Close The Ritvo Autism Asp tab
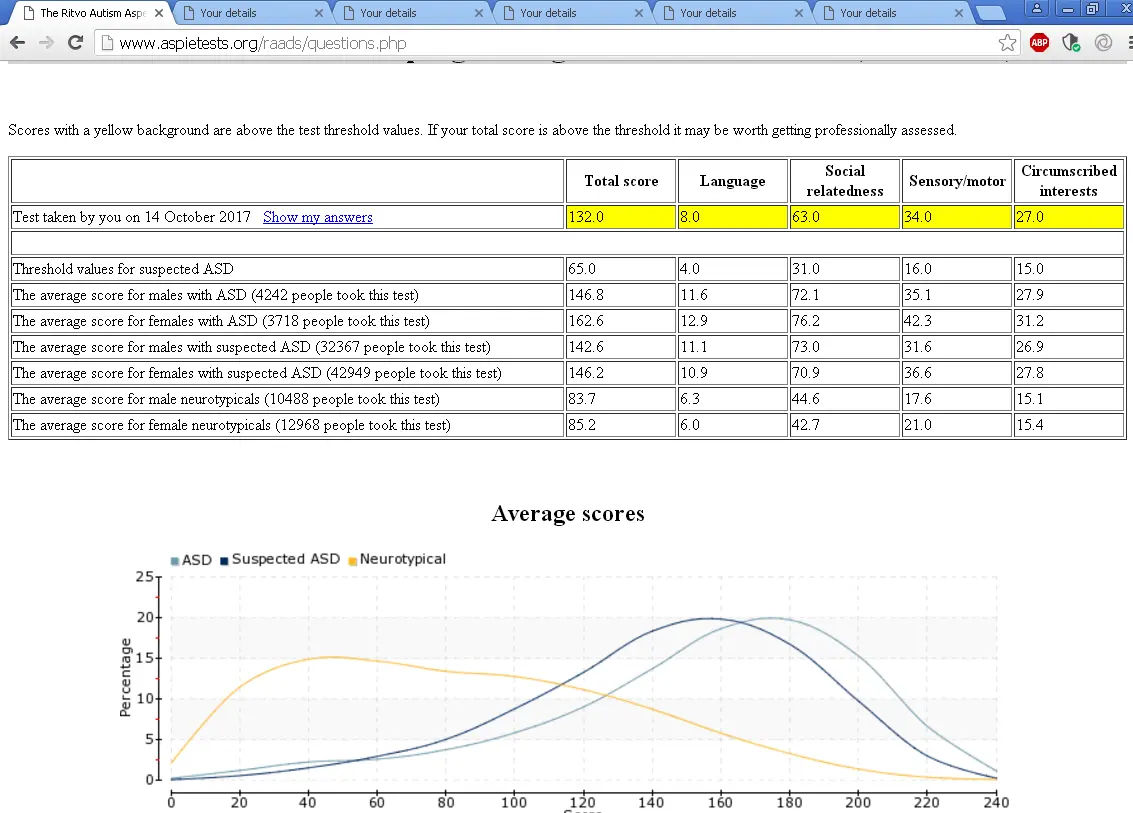Image resolution: width=1133 pixels, height=813 pixels. click(159, 13)
